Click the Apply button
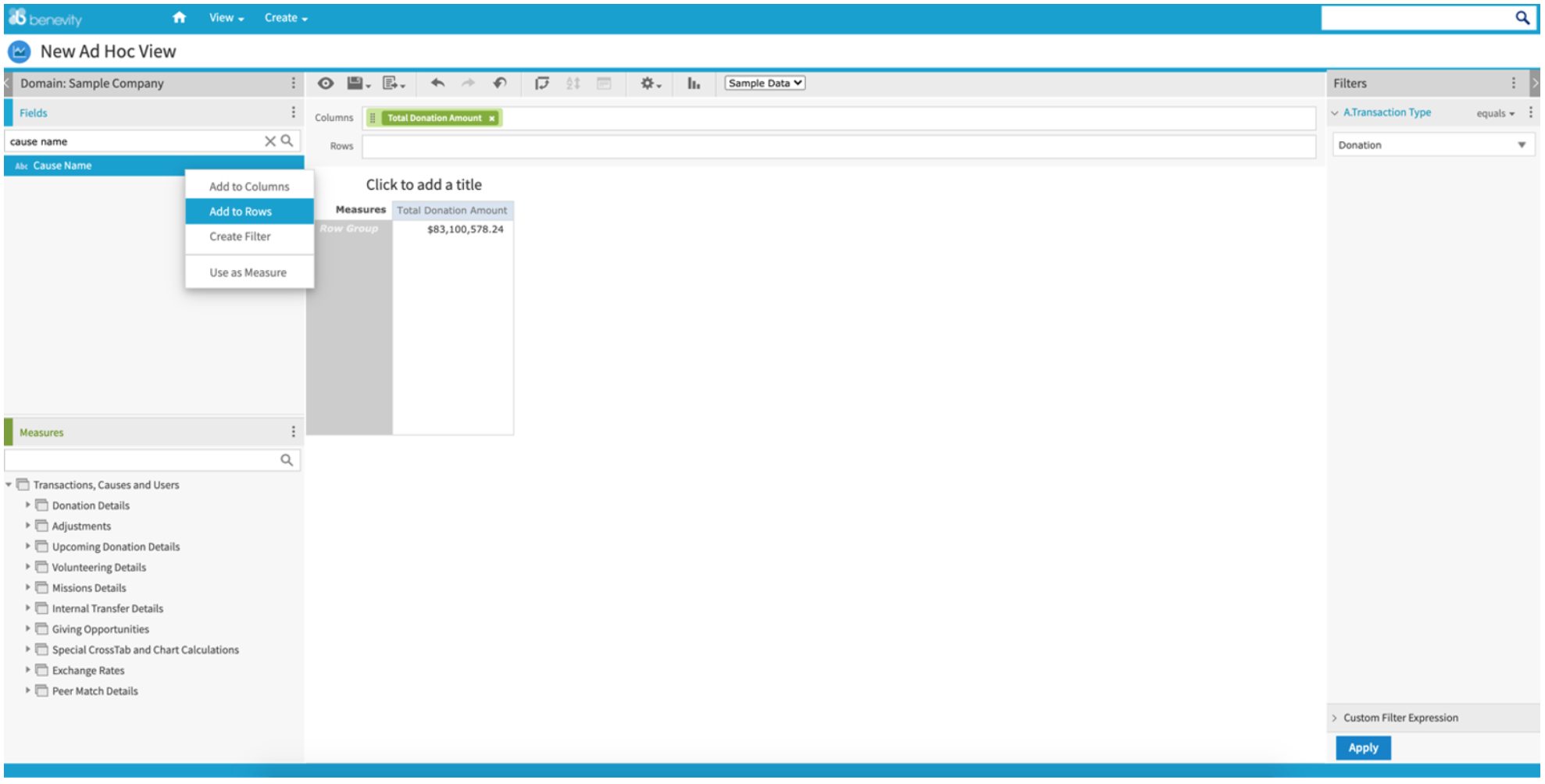The height and width of the screenshot is (784, 1545). coord(1363,747)
